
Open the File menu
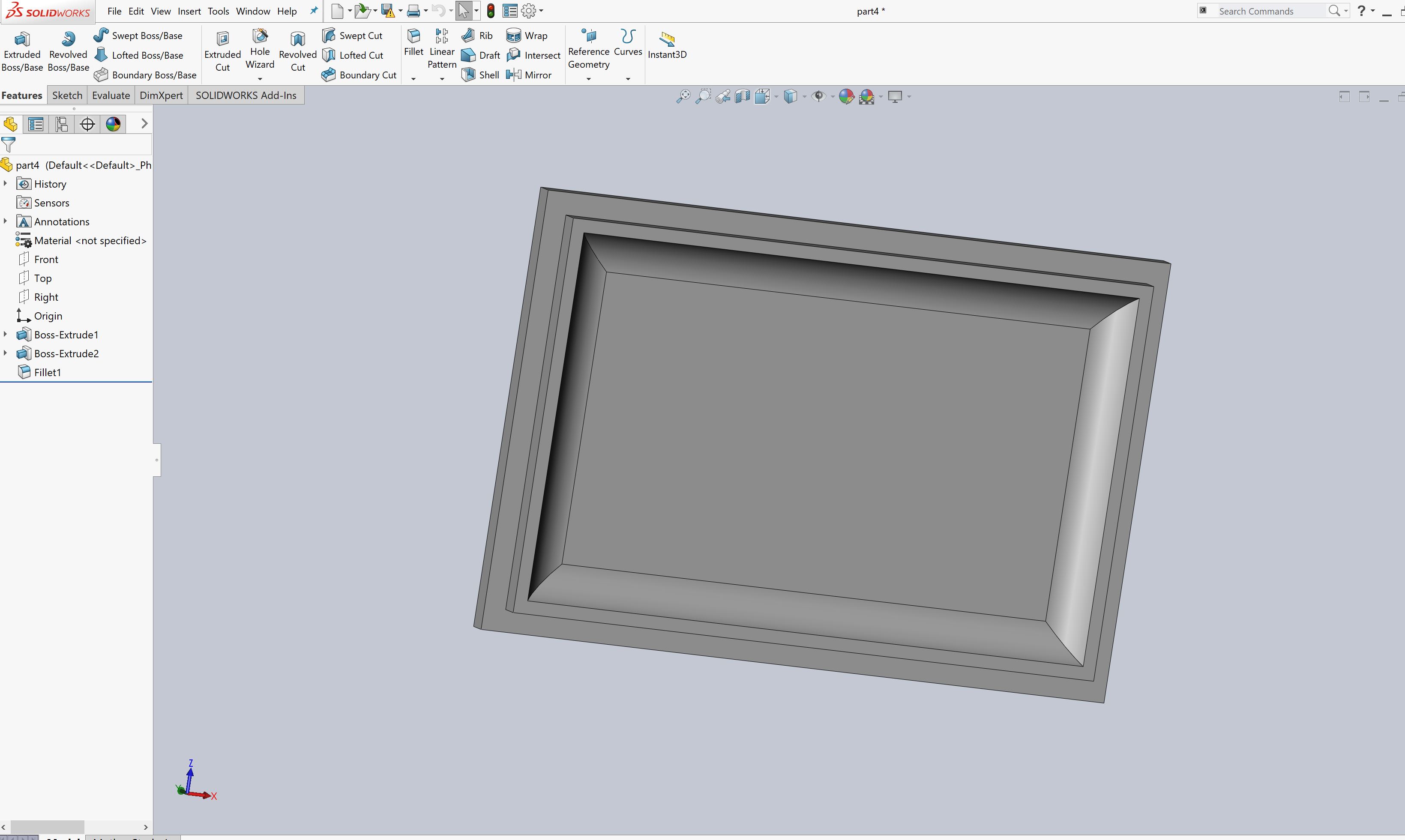[x=114, y=11]
